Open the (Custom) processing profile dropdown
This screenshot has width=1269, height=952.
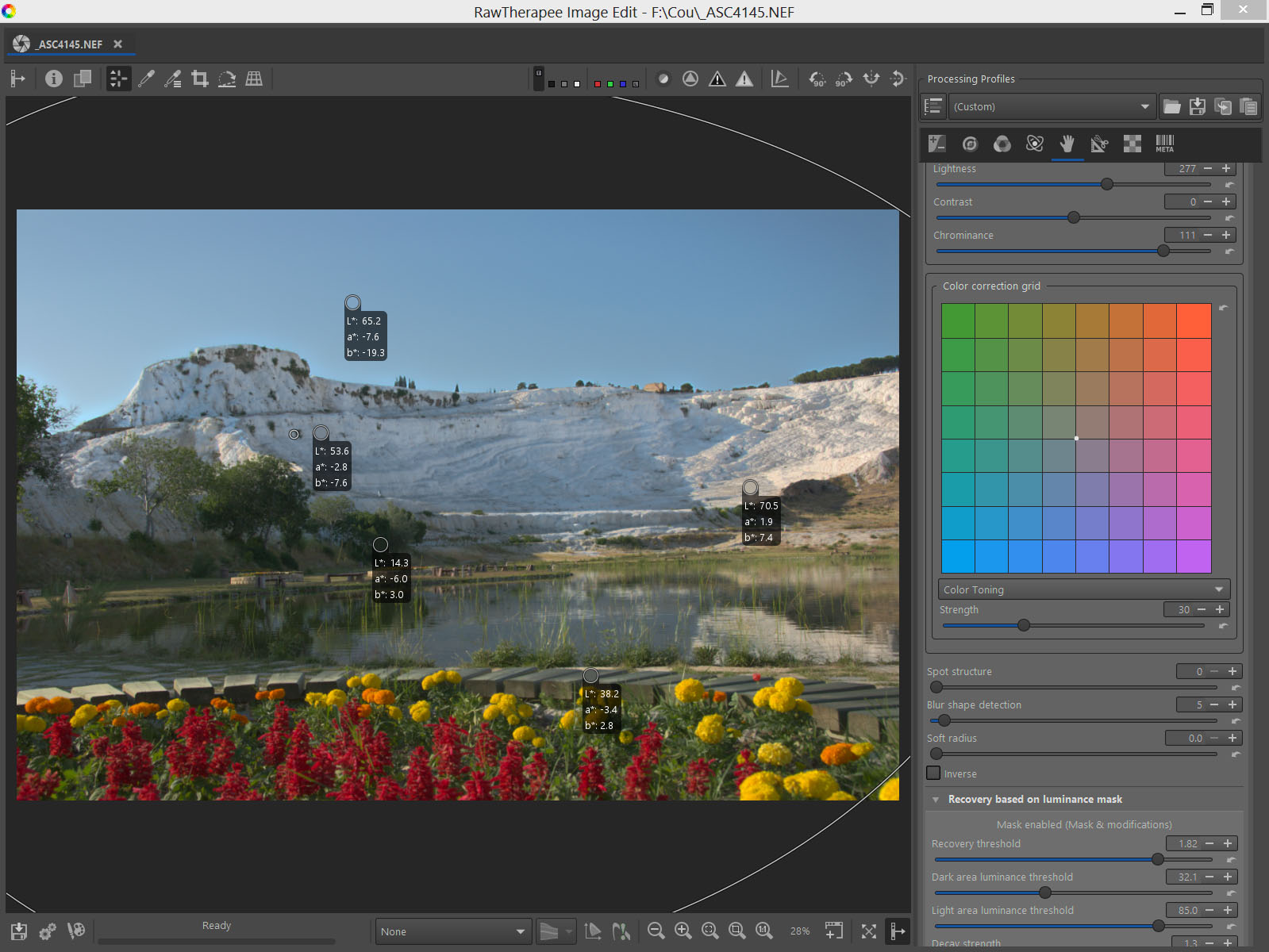pyautogui.click(x=1051, y=106)
